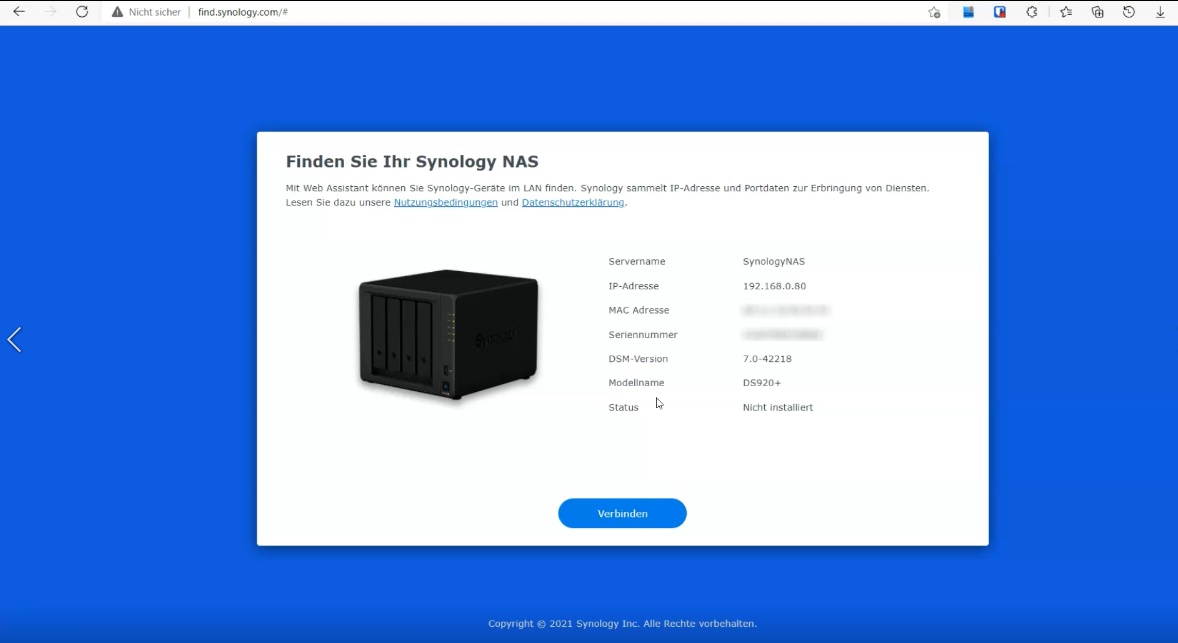1178x643 pixels.
Task: Show previous NAS with left chevron arrow
Action: pos(14,340)
